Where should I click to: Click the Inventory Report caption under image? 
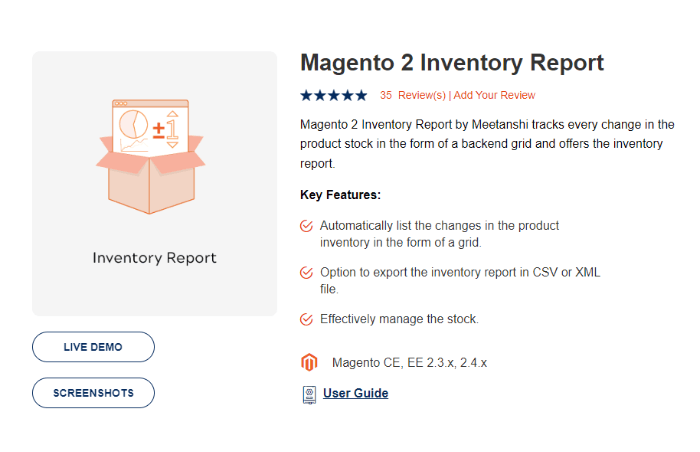[x=154, y=258]
